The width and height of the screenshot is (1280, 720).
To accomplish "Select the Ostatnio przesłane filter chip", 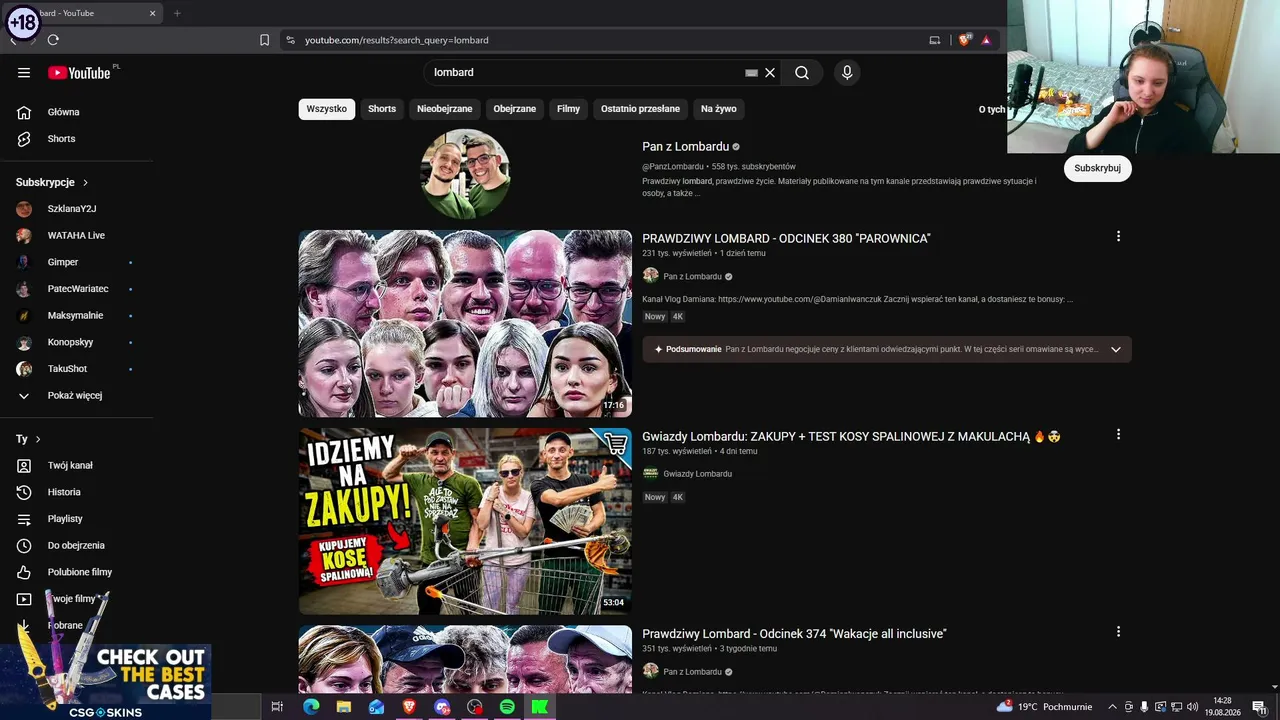I will pyautogui.click(x=640, y=109).
